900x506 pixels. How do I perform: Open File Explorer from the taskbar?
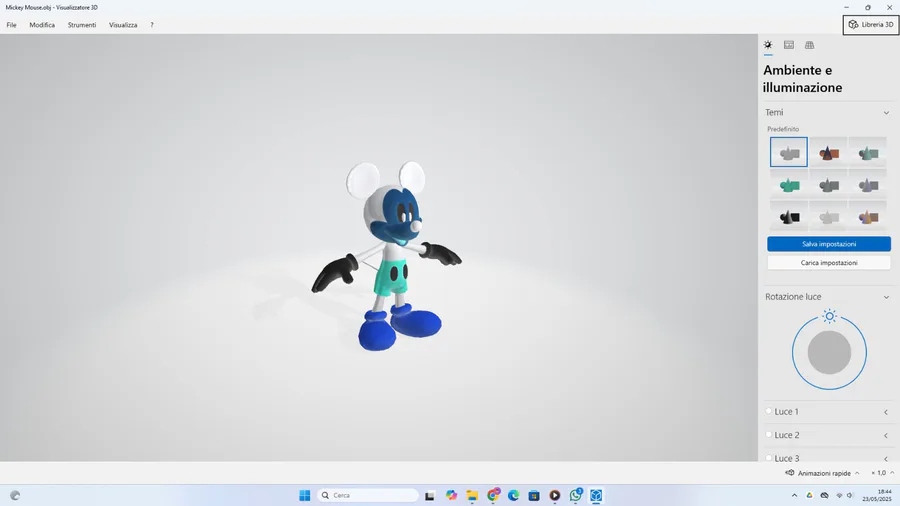(x=472, y=495)
